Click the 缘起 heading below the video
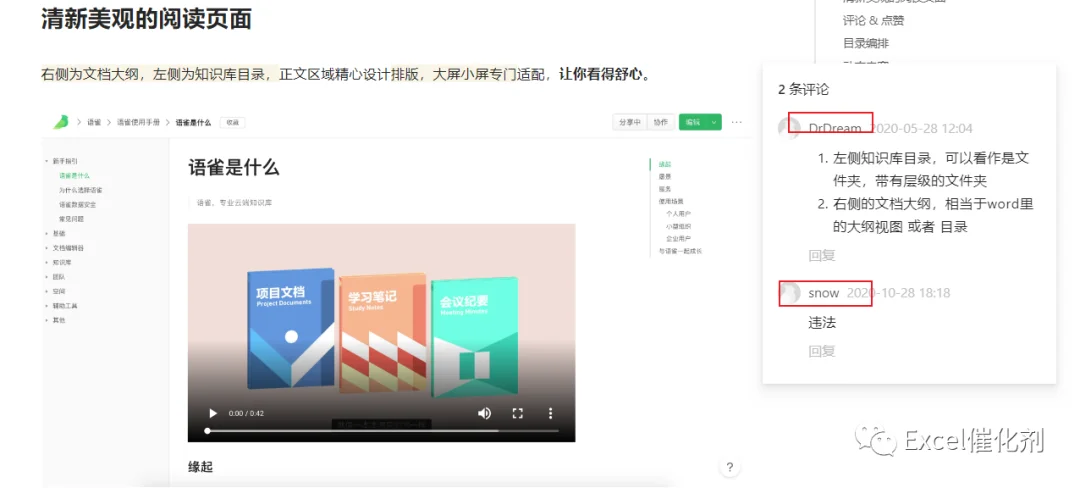1080x488 pixels. (200, 467)
